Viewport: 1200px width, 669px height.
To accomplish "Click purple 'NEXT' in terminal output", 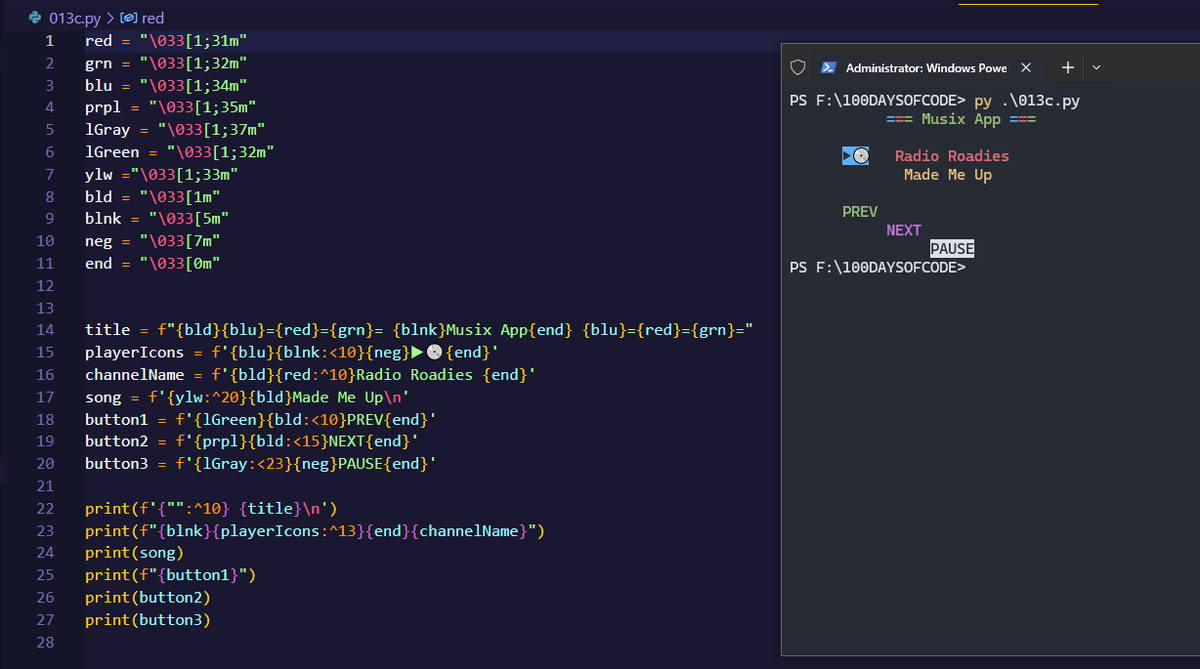I will coord(904,230).
